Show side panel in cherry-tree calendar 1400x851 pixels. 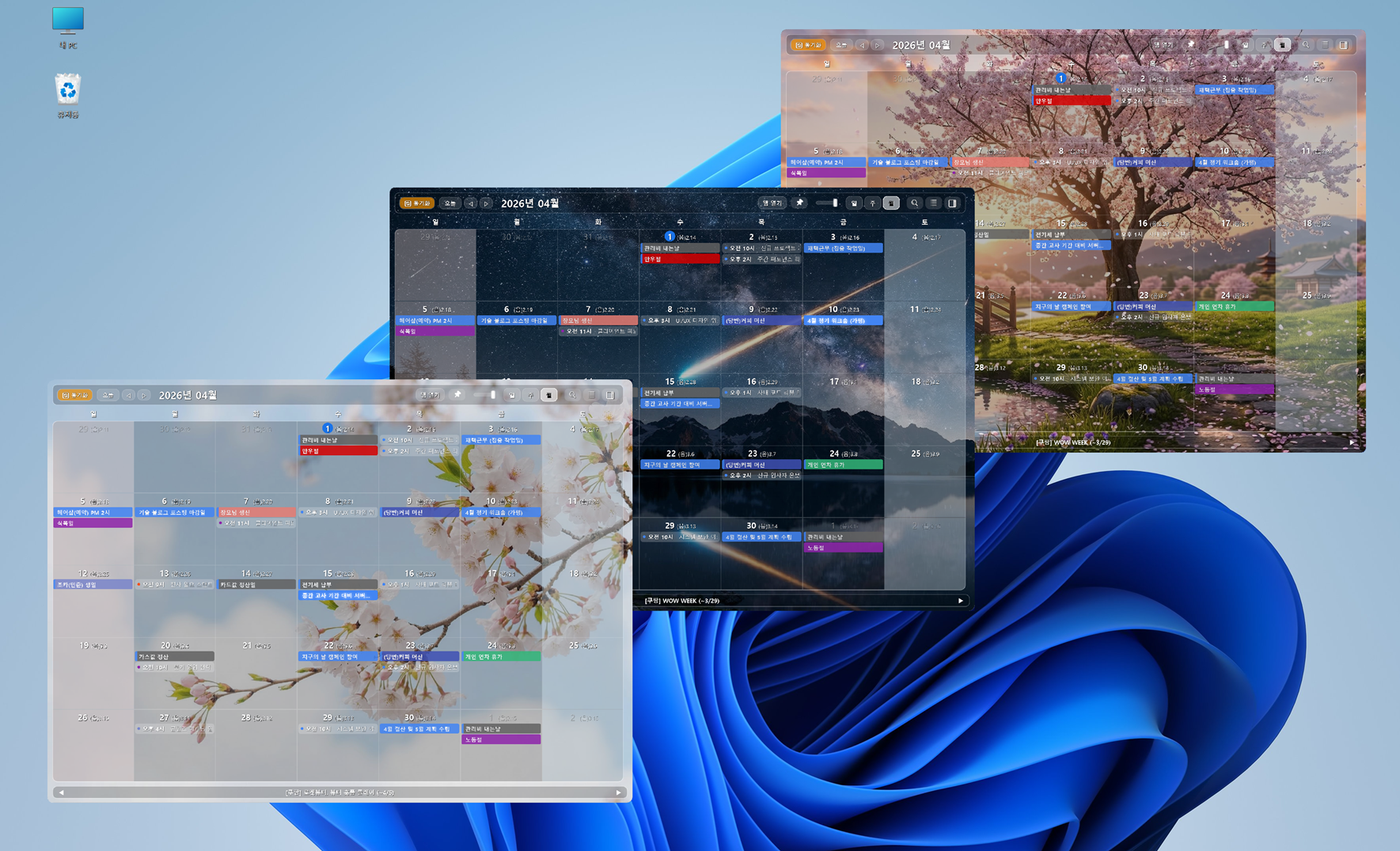point(1344,45)
